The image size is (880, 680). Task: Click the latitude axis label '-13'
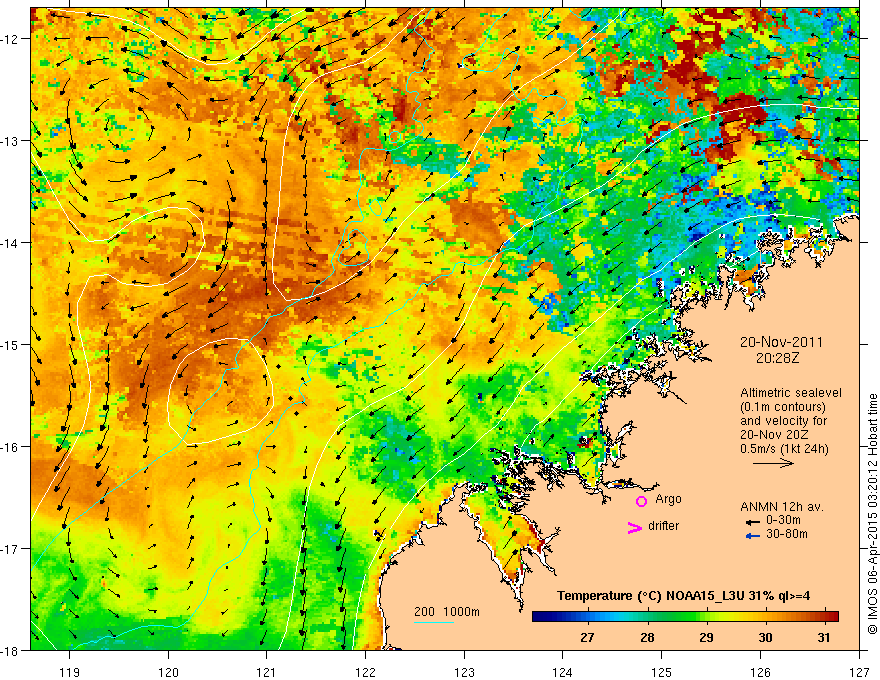click(10, 141)
